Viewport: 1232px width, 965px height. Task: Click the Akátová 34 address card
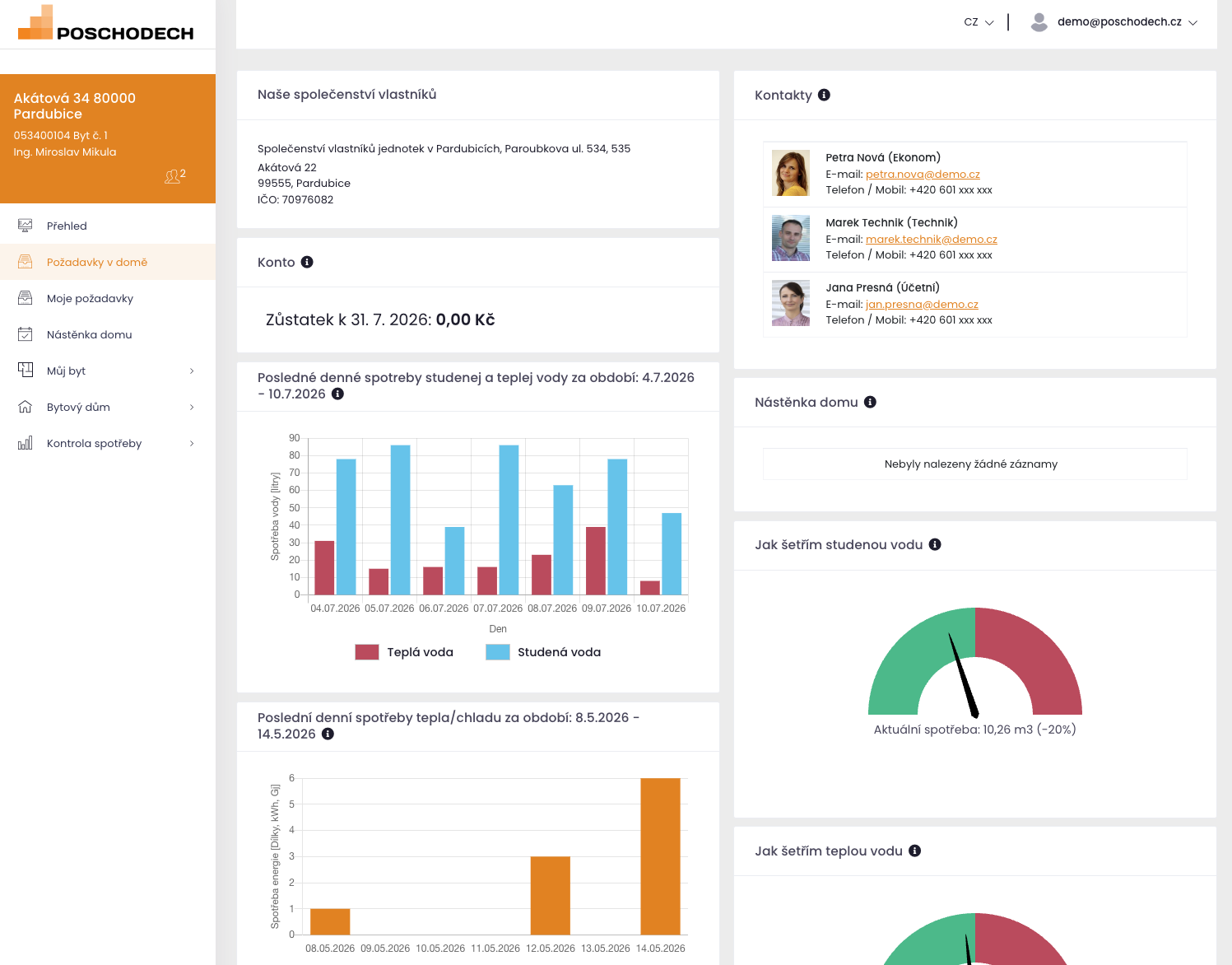click(x=108, y=138)
